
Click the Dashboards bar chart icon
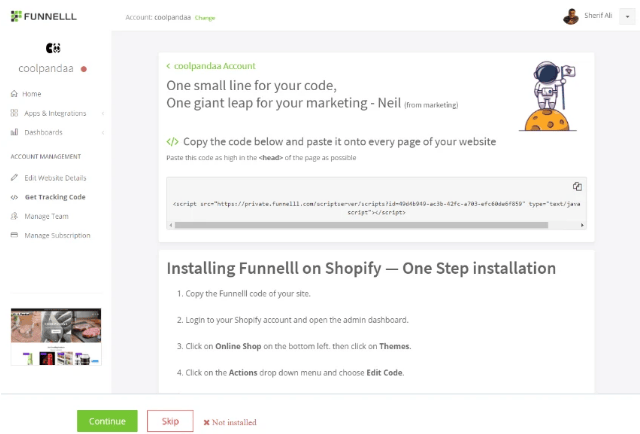14,132
